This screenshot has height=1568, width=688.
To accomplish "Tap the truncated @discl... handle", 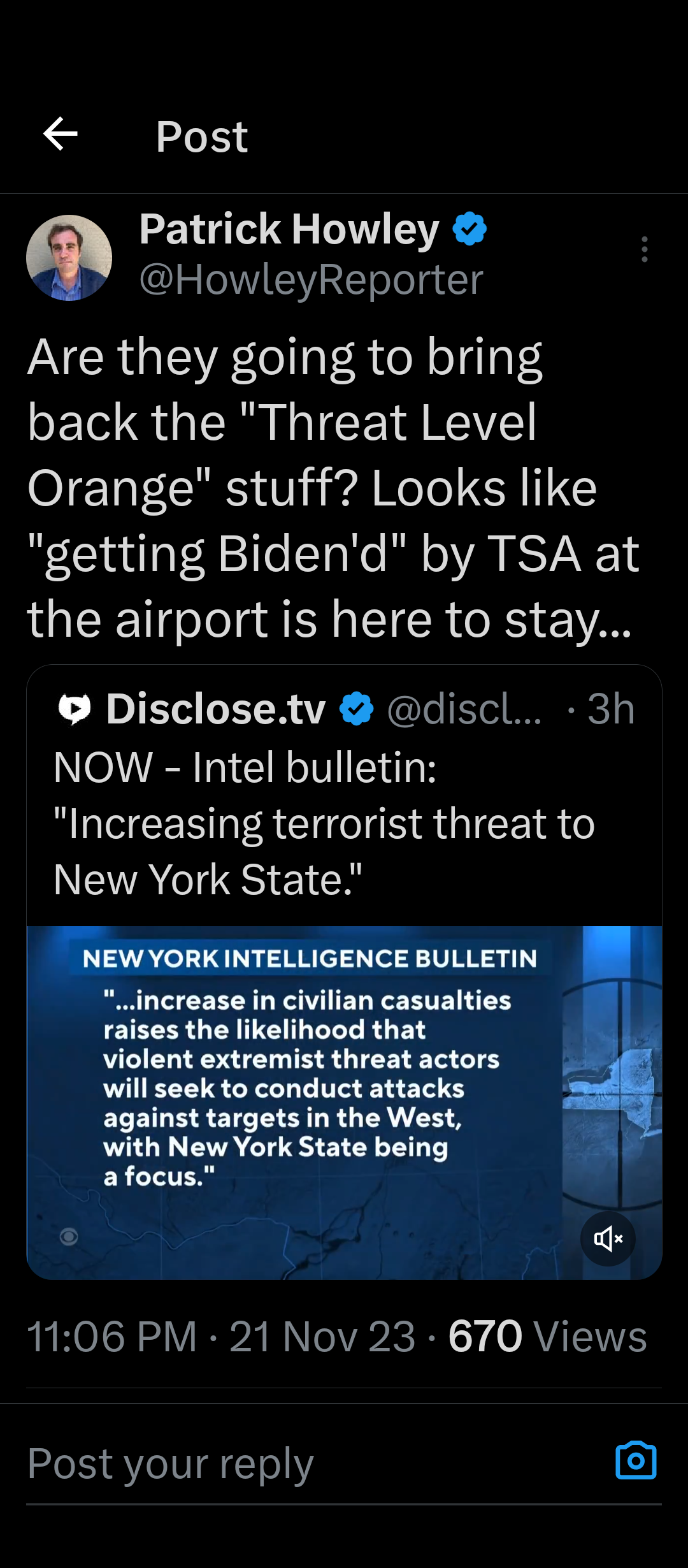I will pos(464,709).
